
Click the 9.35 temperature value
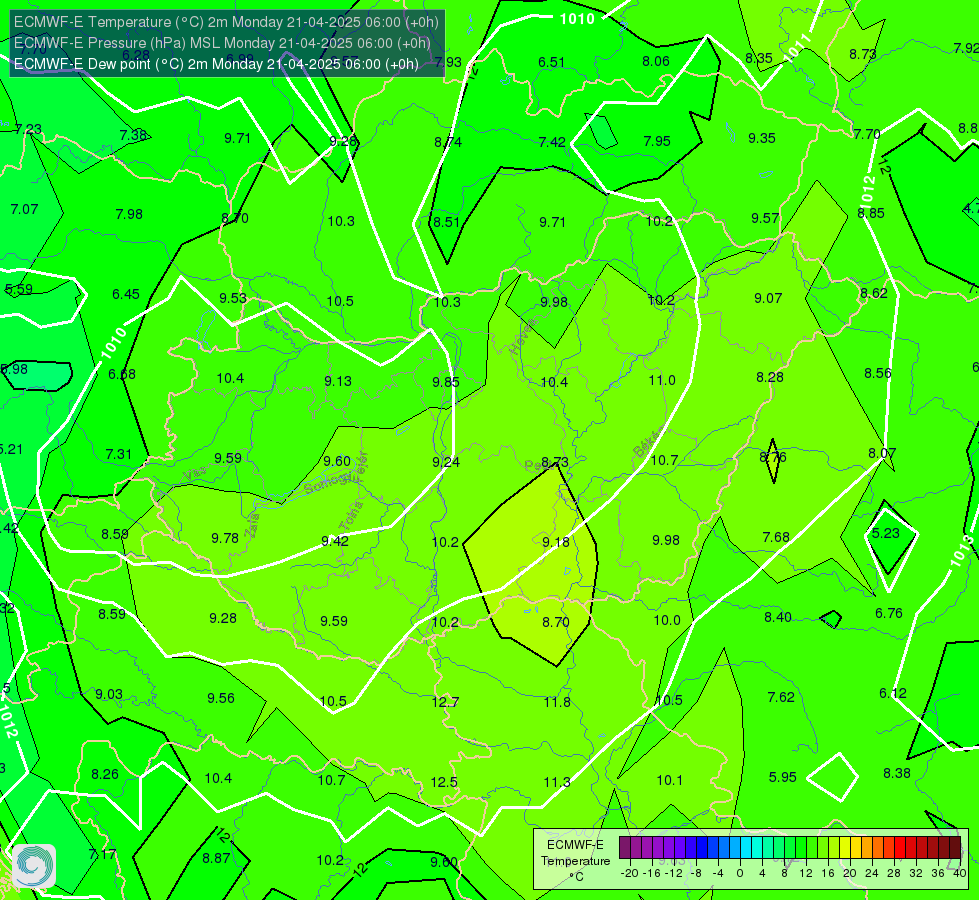coord(762,138)
